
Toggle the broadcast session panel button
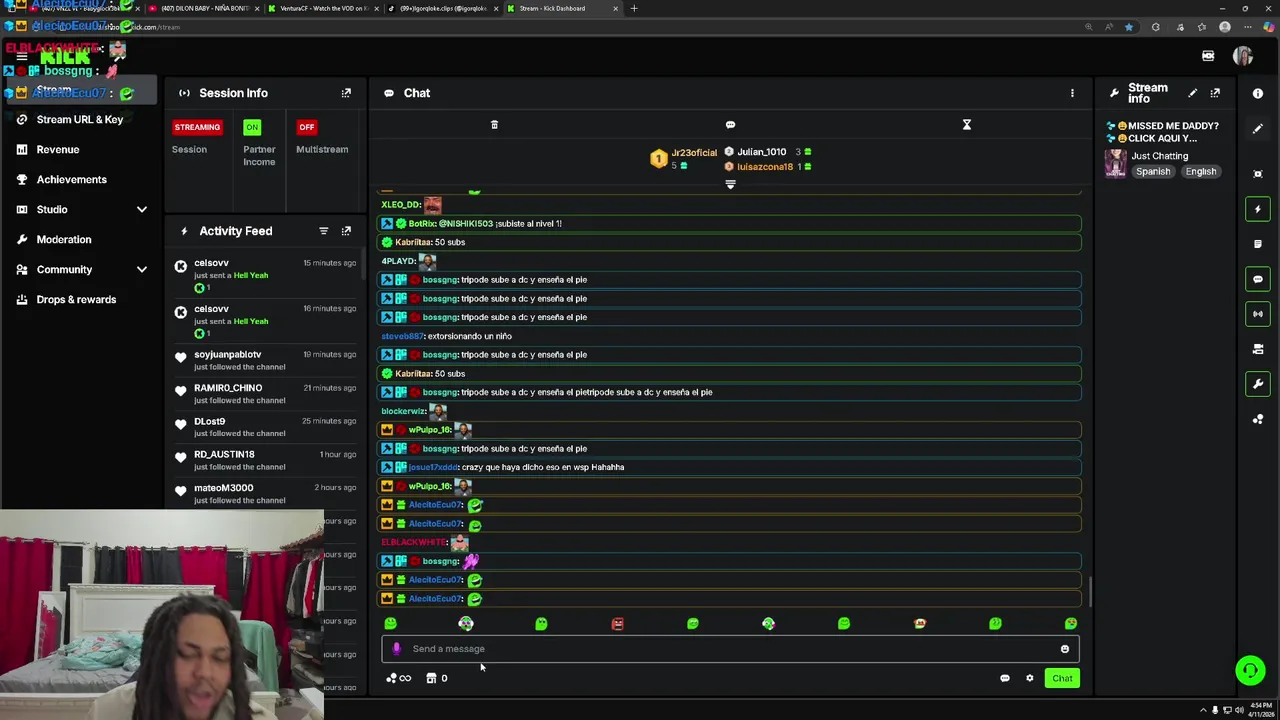tap(1258, 314)
